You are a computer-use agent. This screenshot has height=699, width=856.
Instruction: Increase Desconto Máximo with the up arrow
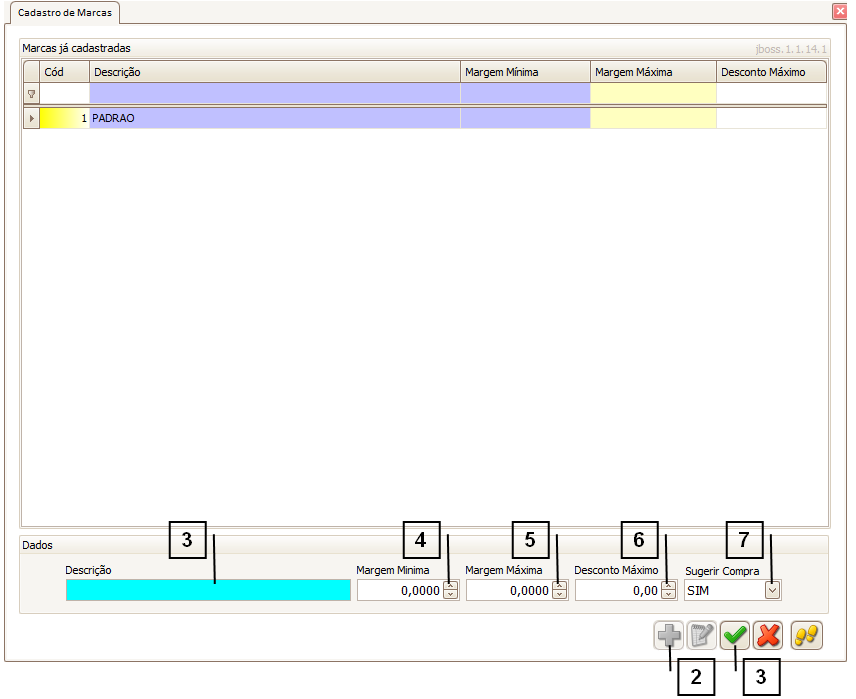pos(668,586)
